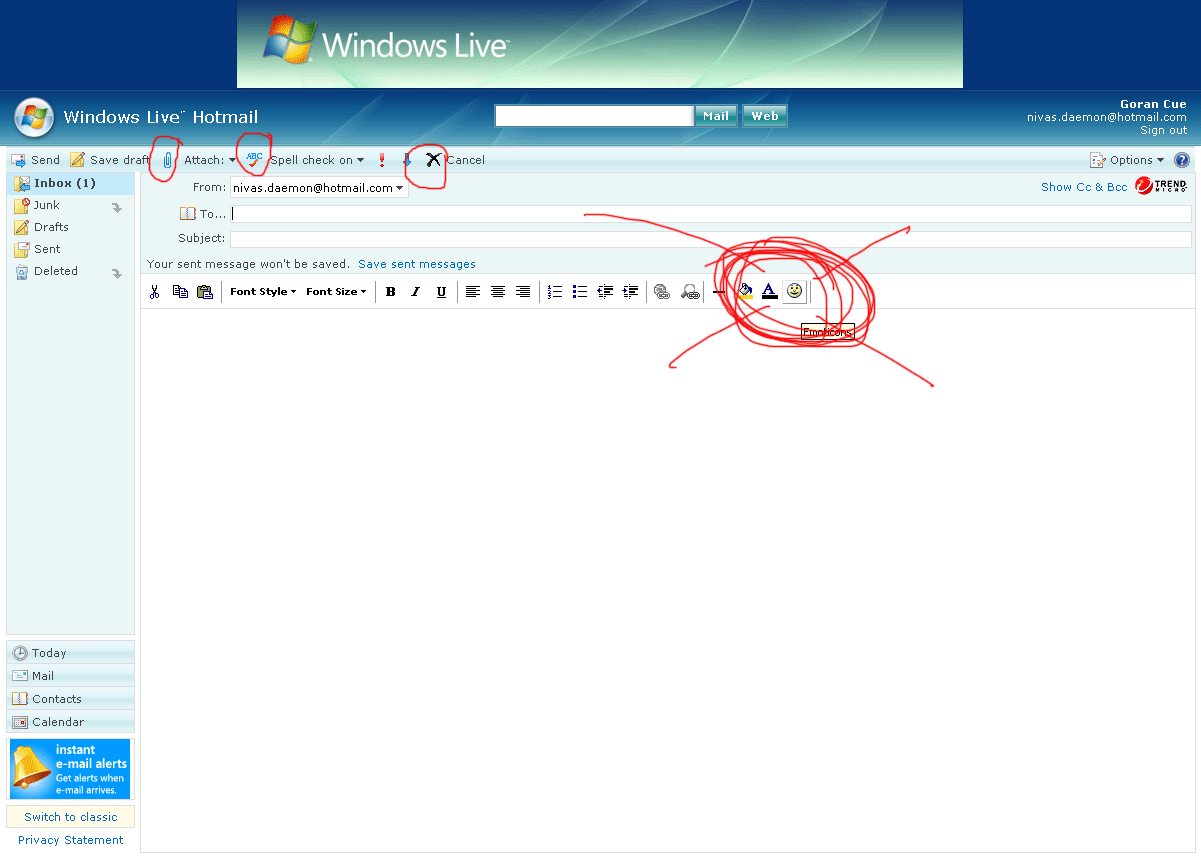Increase the indent
This screenshot has height=856, width=1201.
pos(630,292)
